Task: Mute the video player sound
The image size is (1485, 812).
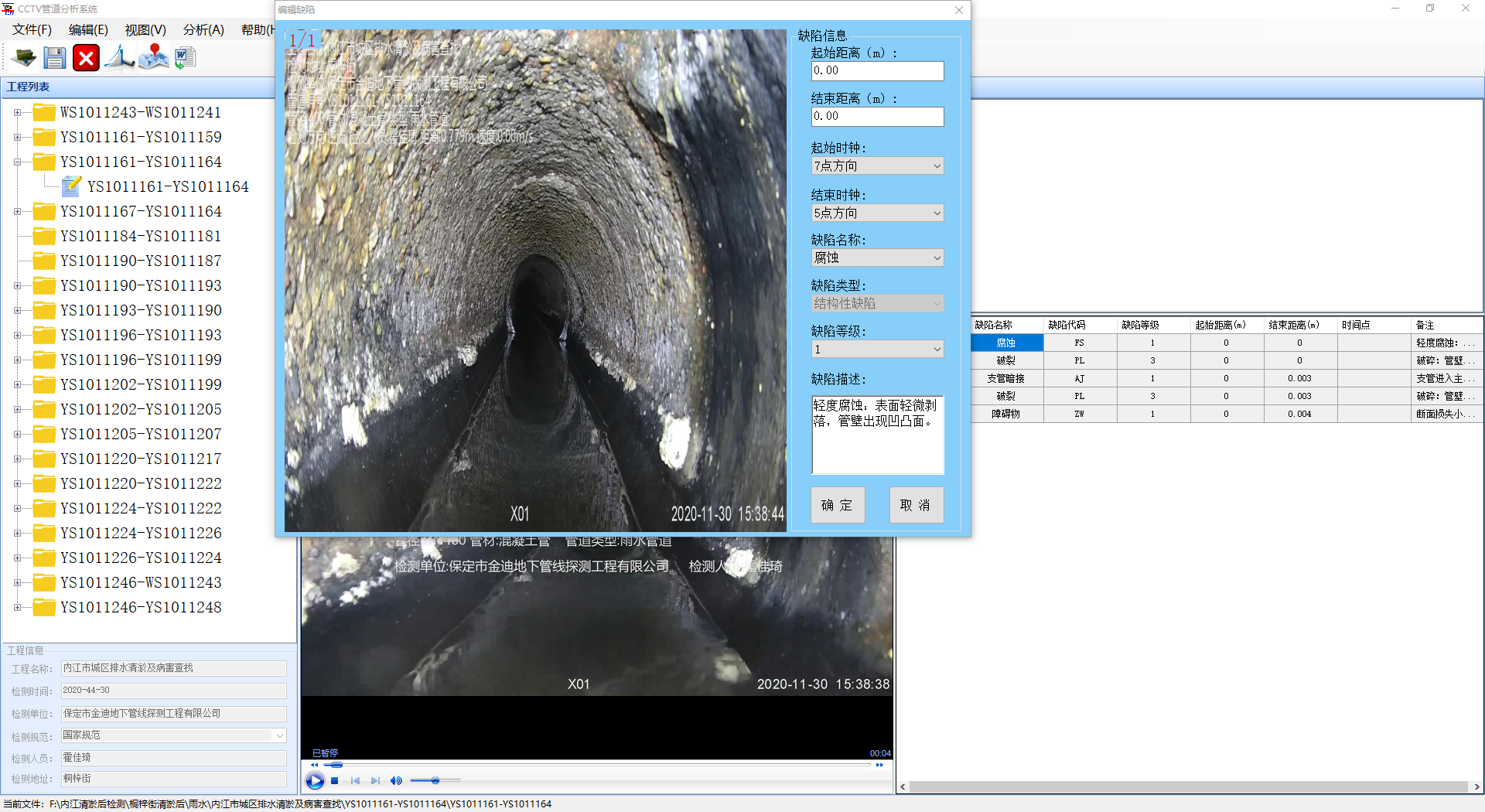Action: (x=396, y=781)
